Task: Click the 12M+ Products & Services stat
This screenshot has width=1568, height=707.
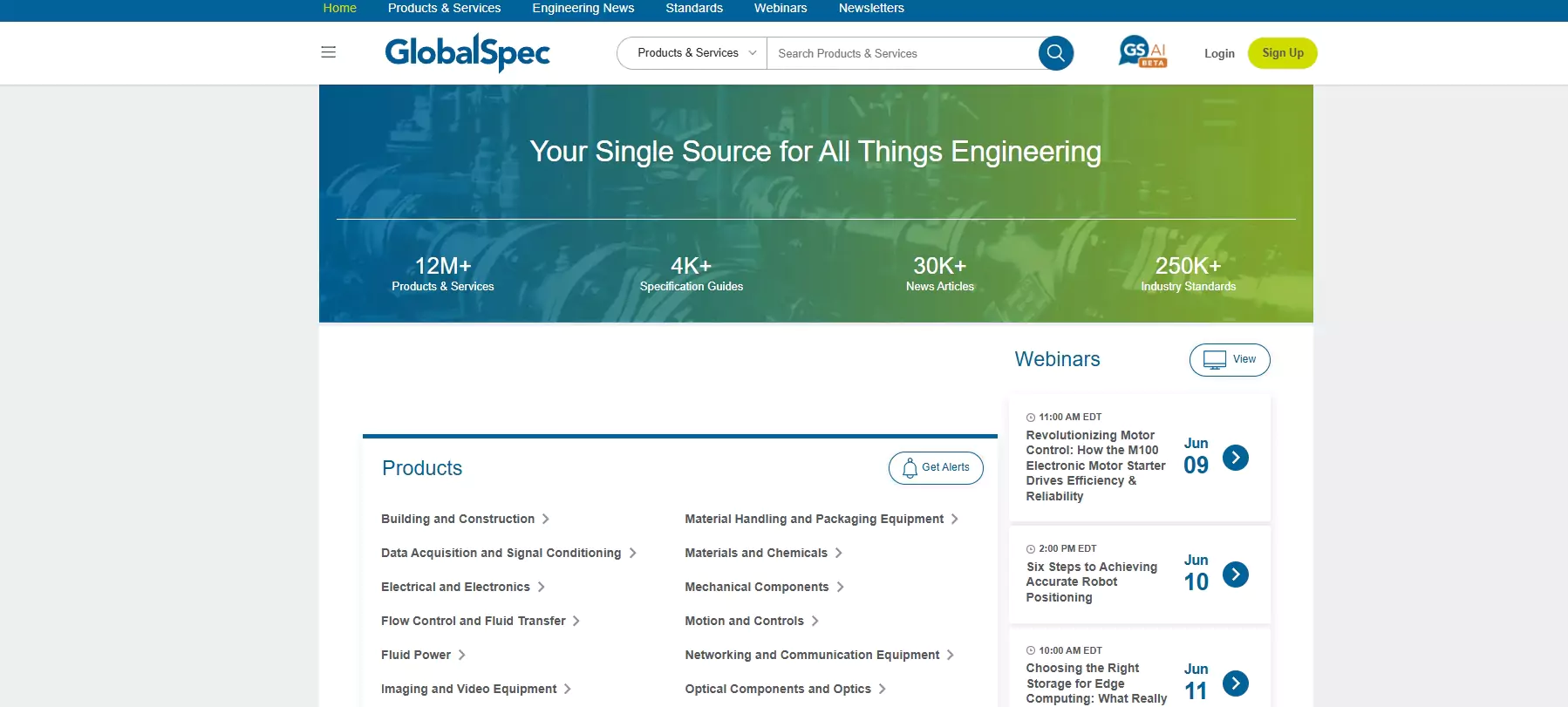Action: [443, 273]
